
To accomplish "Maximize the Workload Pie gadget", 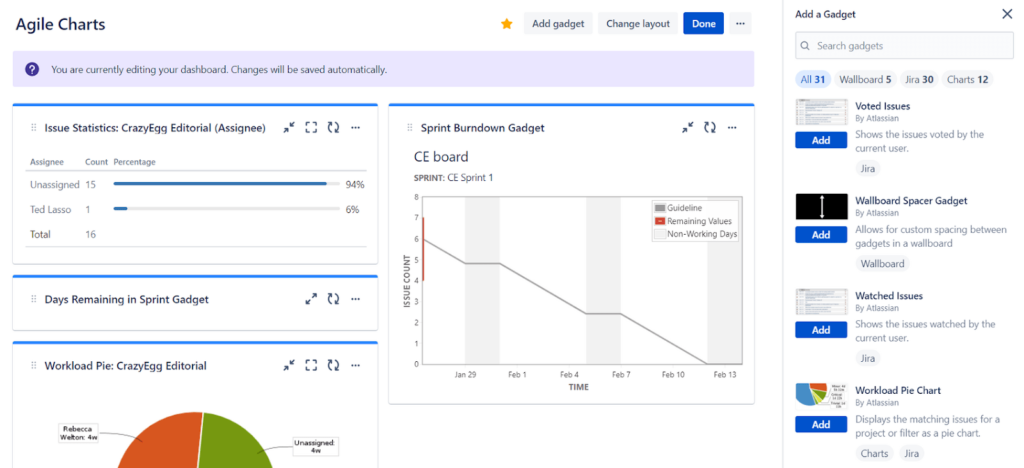I will [x=311, y=366].
